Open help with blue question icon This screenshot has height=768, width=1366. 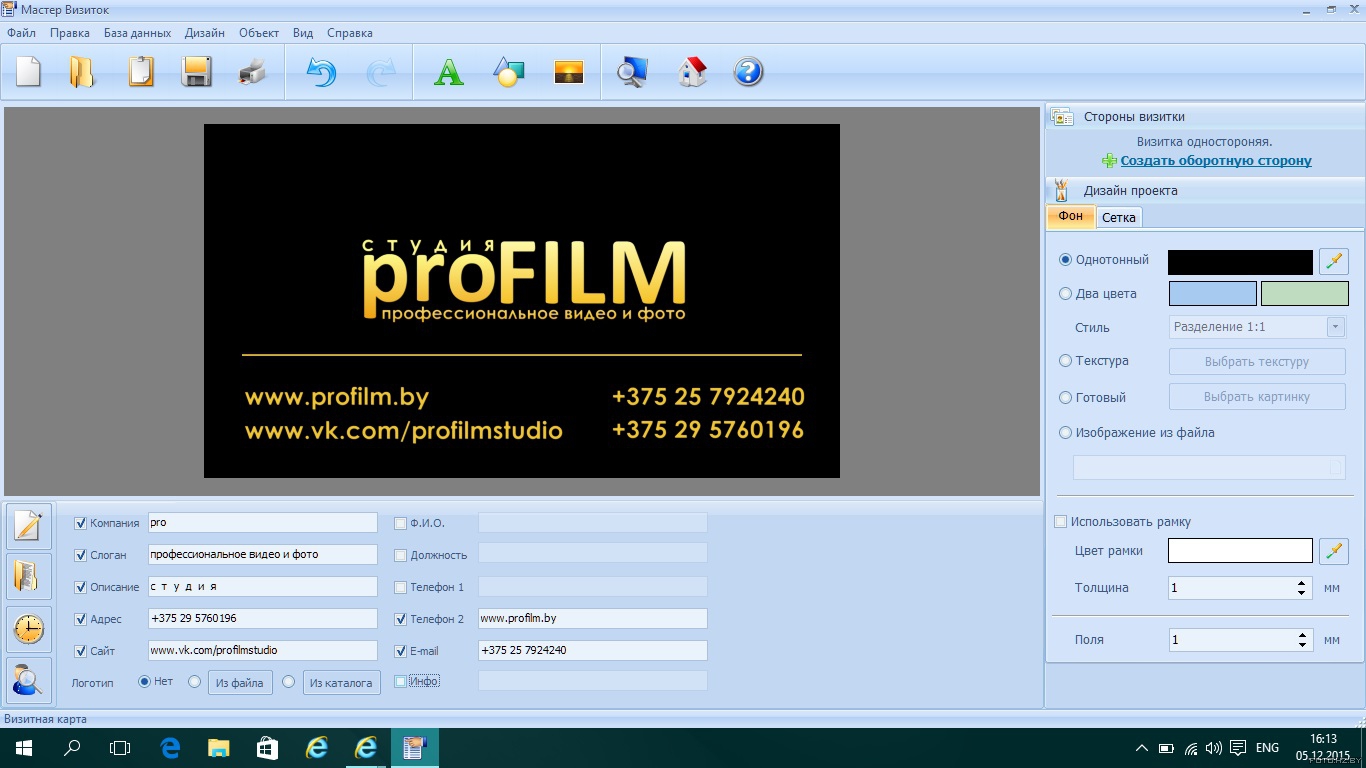(748, 73)
